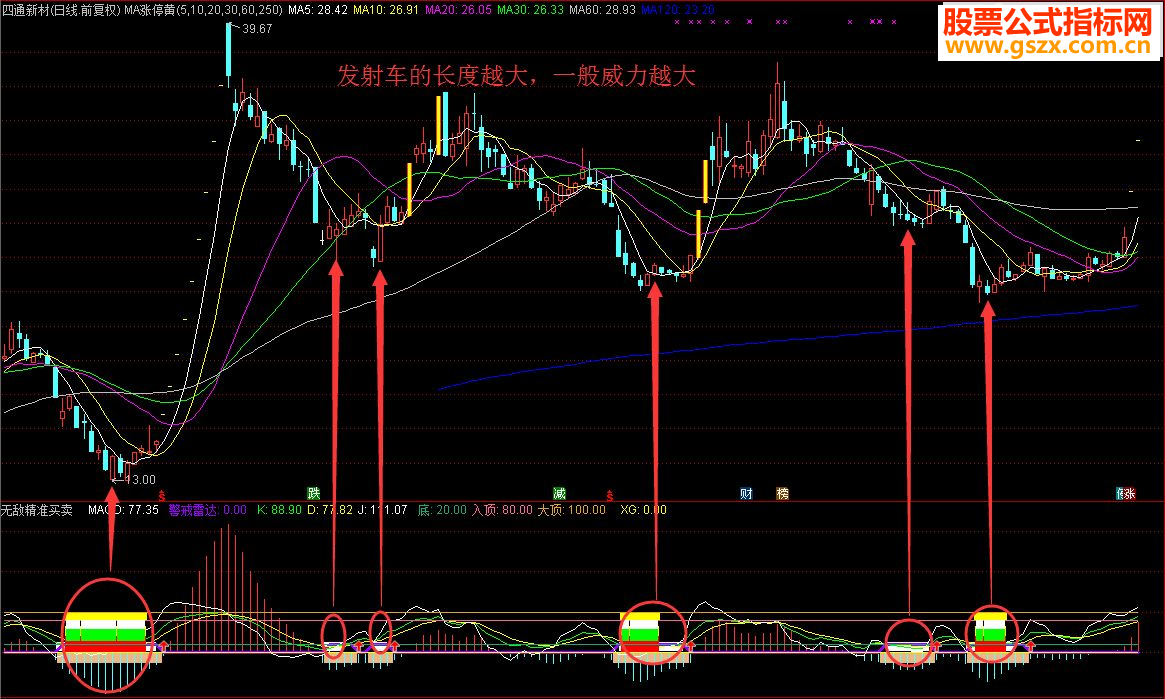
Task: Select the 四通新材(日线.前复权) chart title
Action: click(x=61, y=10)
